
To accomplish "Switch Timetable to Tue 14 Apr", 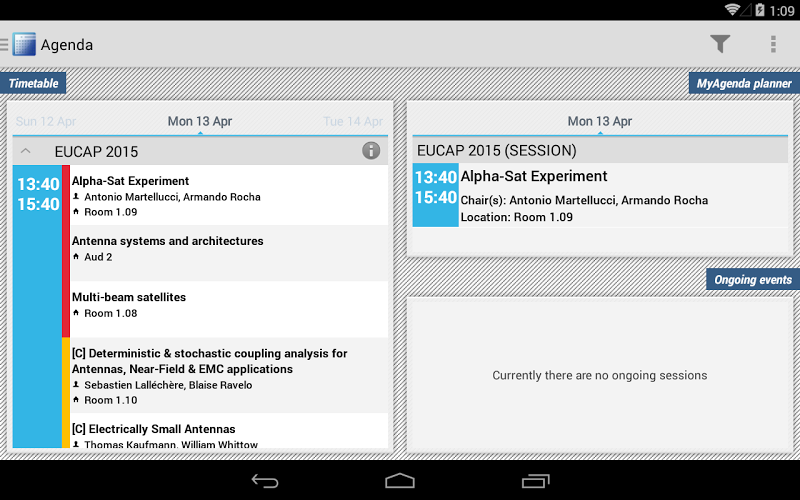I will [353, 121].
